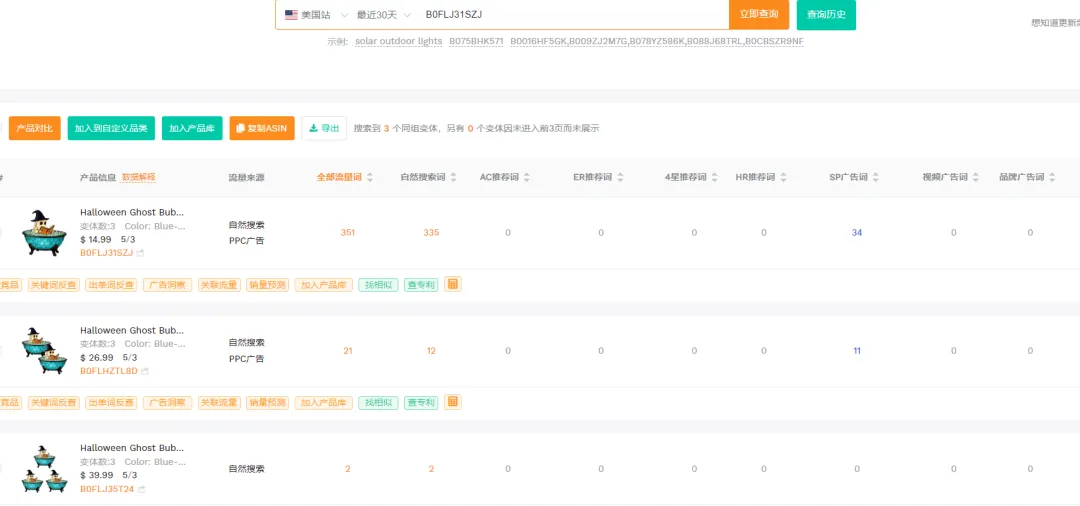The image size is (1080, 506).
Task: Sort by 视频广告词 column arrows
Action: 976,178
